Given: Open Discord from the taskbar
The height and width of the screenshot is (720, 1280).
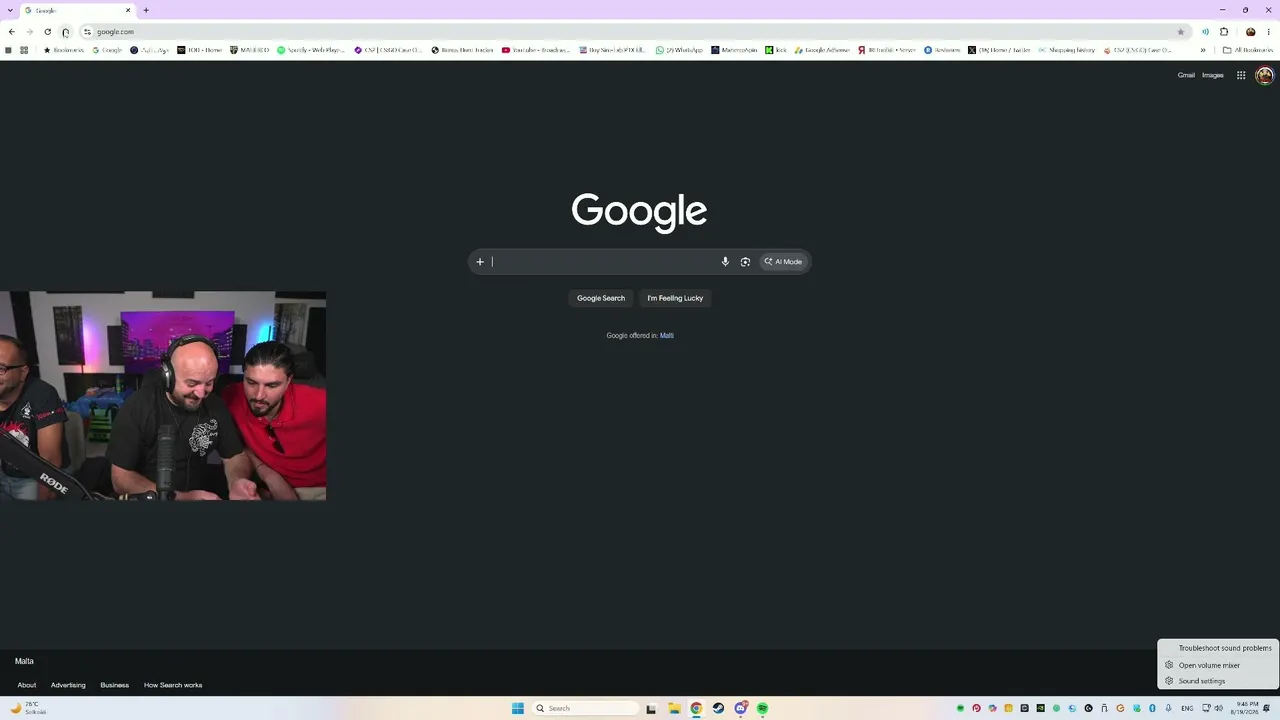Looking at the screenshot, I should pos(740,709).
